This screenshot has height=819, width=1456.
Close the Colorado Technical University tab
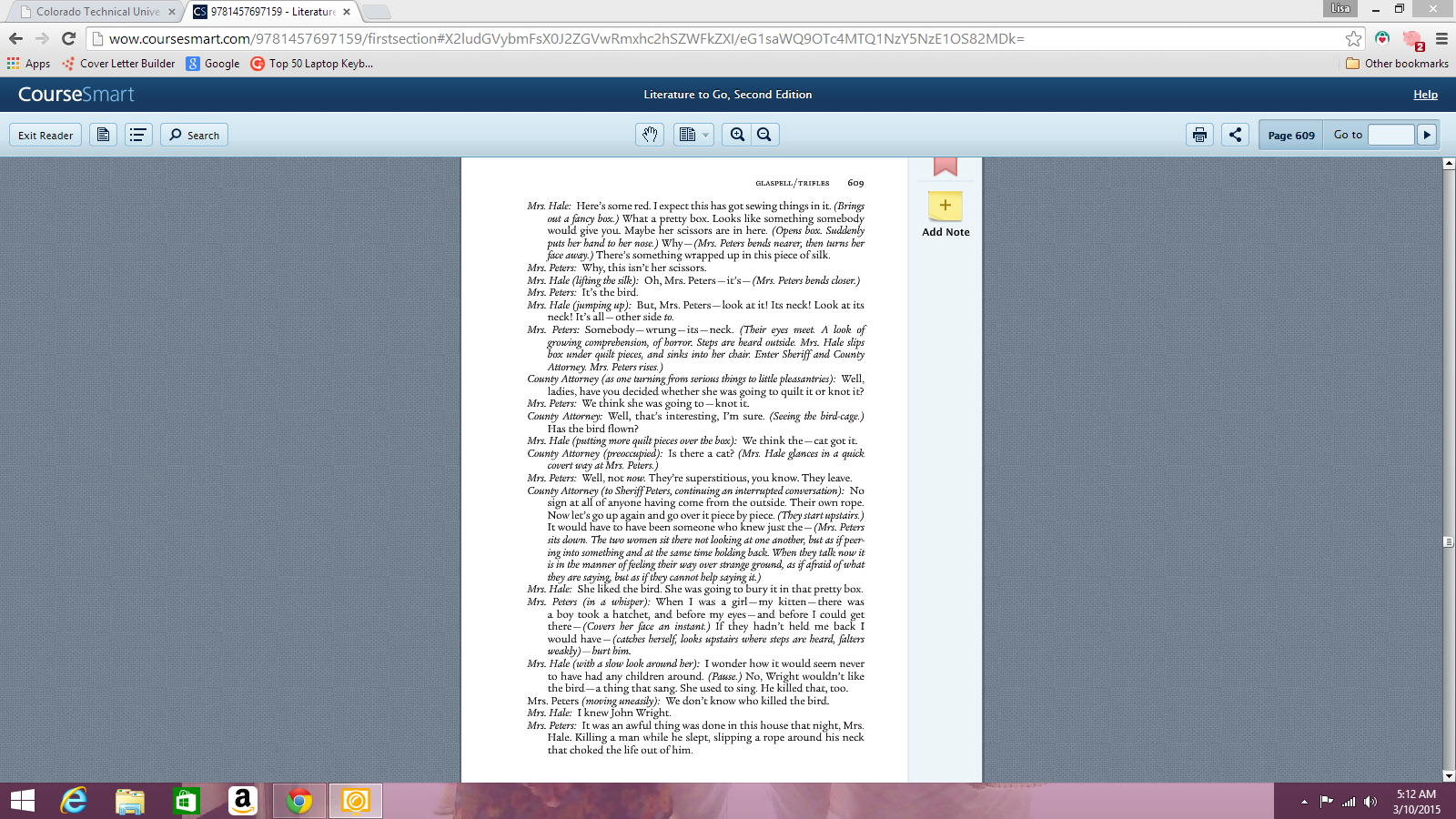(171, 12)
